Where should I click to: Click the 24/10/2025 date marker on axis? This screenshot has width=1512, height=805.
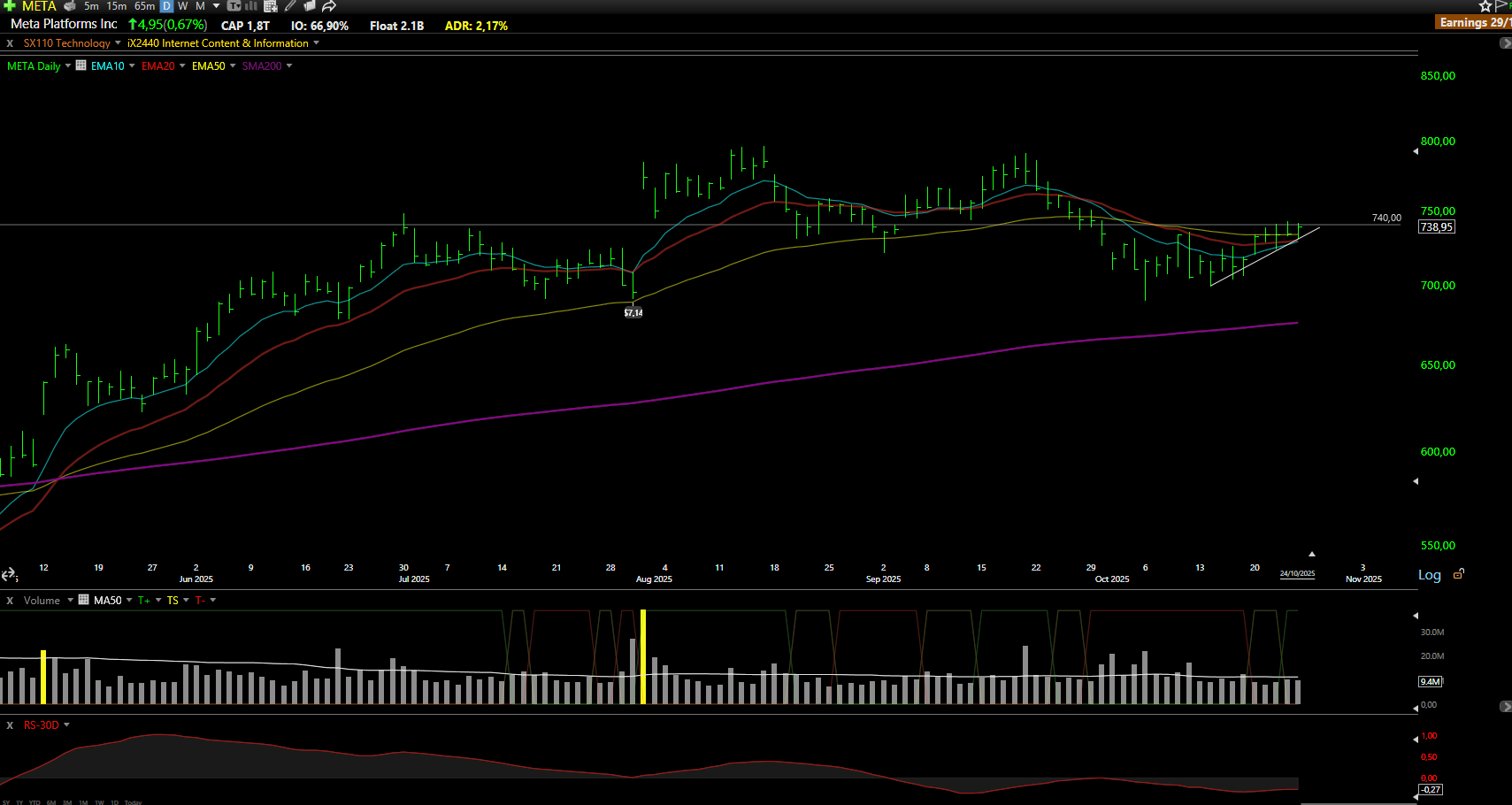(x=1297, y=573)
